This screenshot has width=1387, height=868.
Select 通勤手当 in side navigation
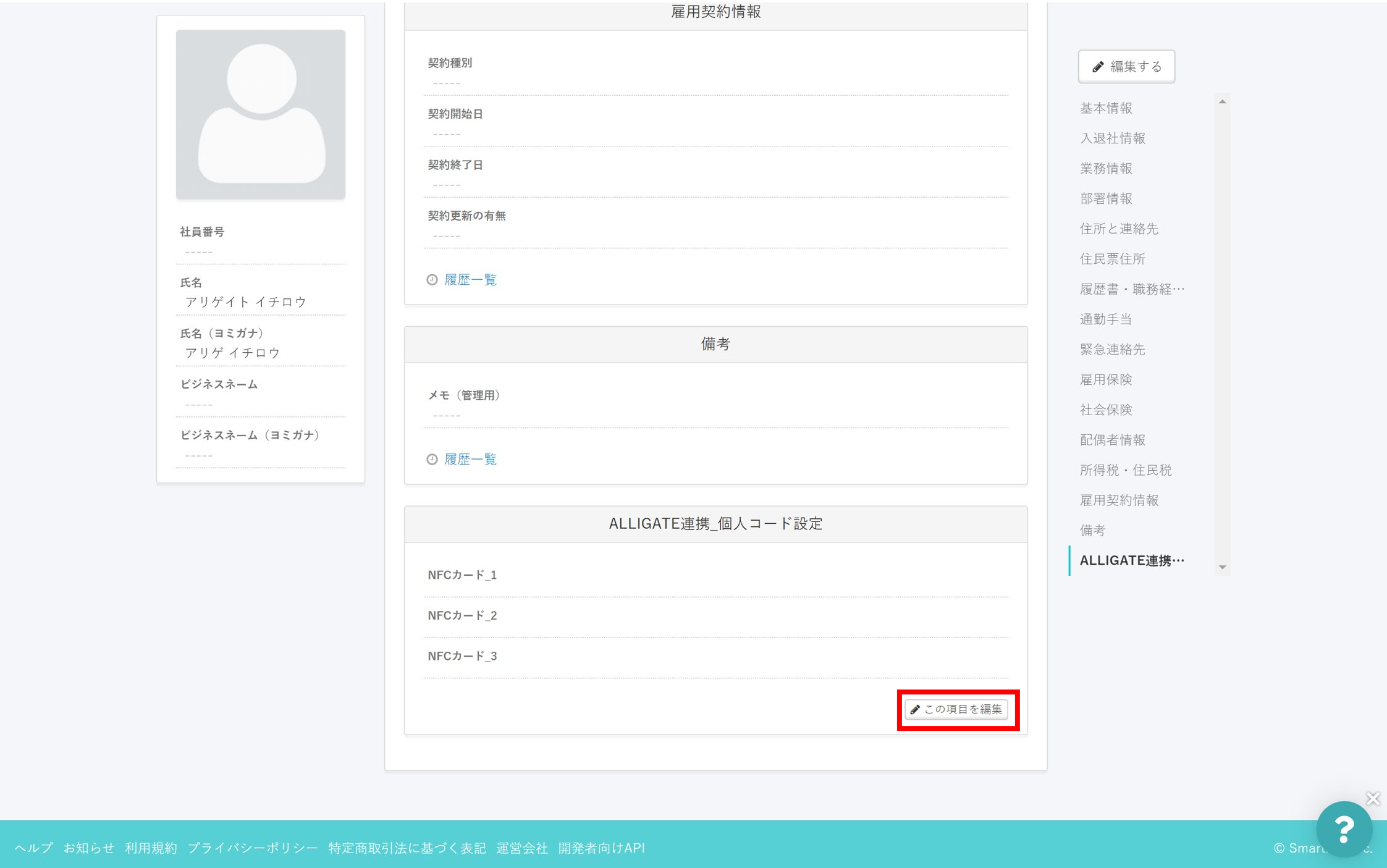(x=1106, y=319)
